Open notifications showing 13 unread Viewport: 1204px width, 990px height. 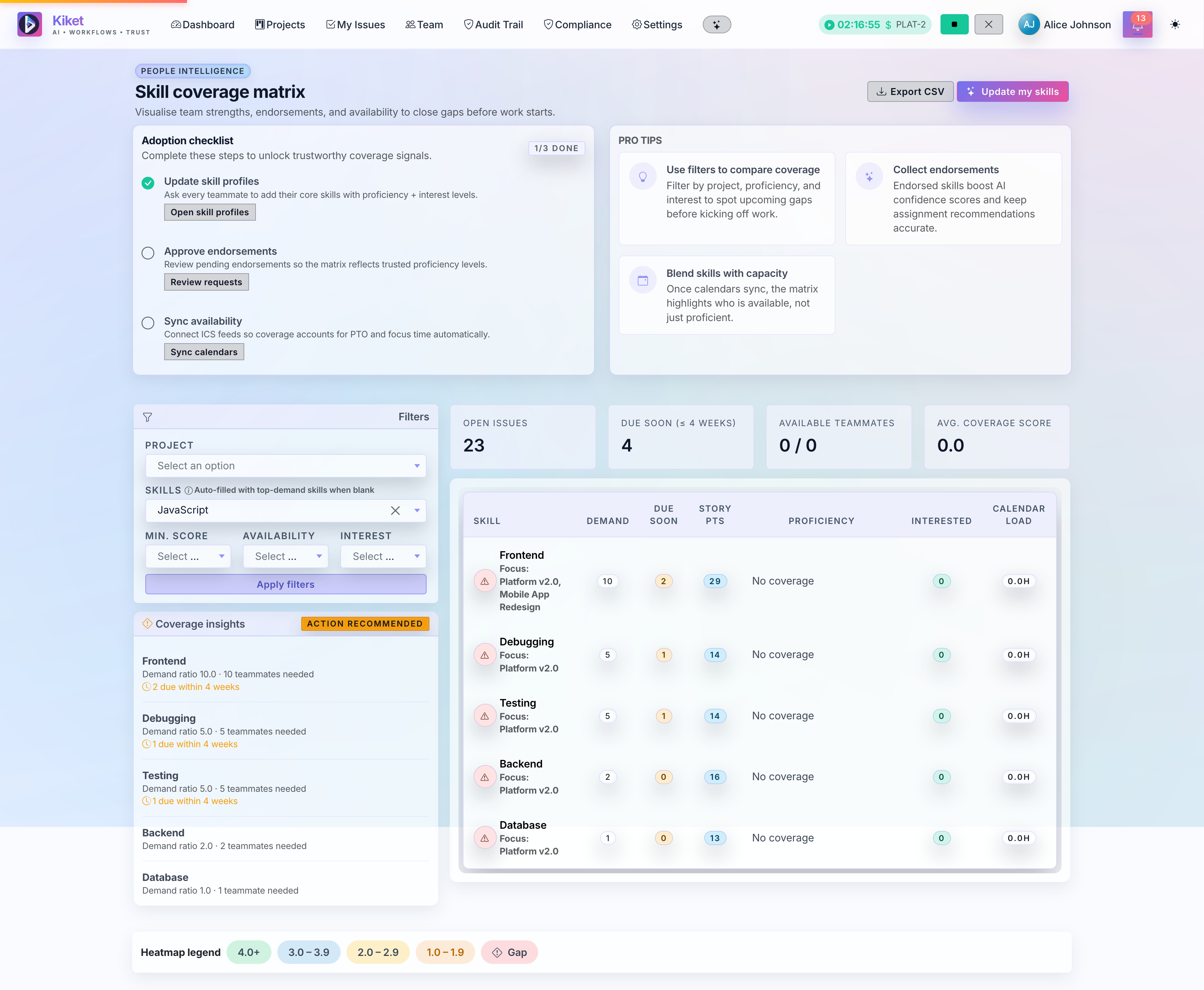point(1137,24)
